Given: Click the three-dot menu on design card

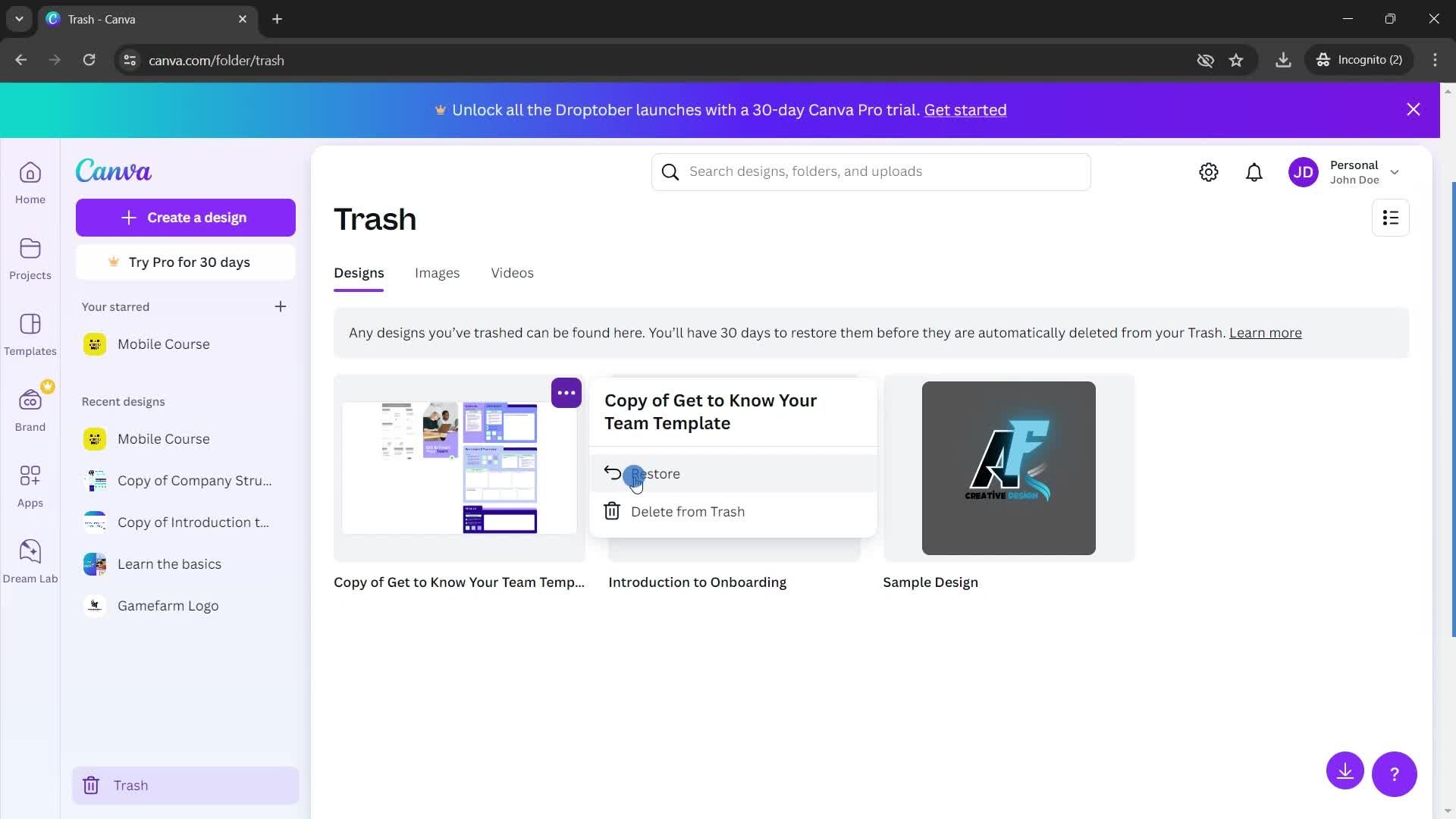Looking at the screenshot, I should pyautogui.click(x=566, y=393).
